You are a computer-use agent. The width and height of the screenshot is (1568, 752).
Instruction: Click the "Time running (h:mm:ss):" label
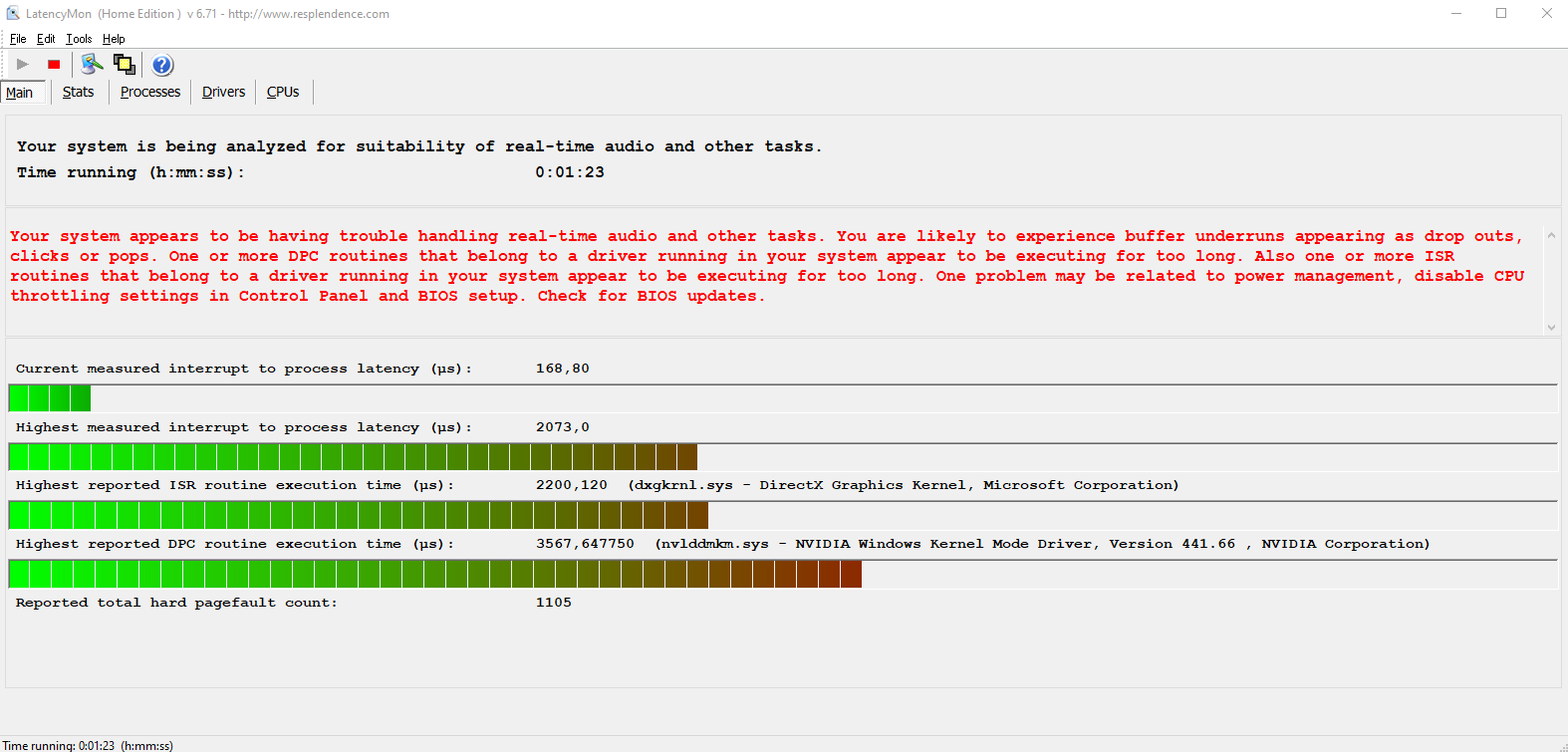point(131,172)
